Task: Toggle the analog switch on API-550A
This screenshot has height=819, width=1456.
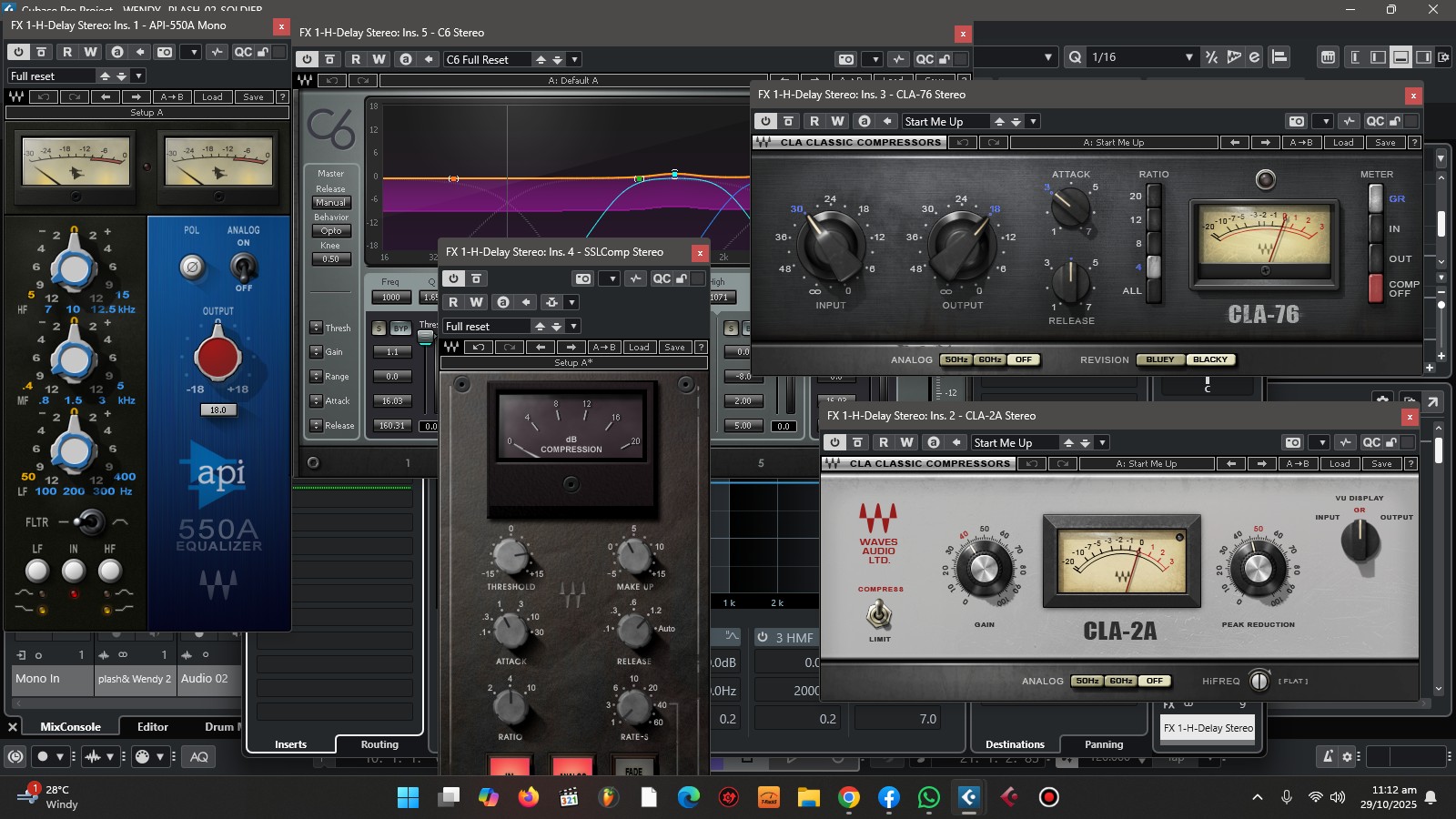Action: pos(243,267)
